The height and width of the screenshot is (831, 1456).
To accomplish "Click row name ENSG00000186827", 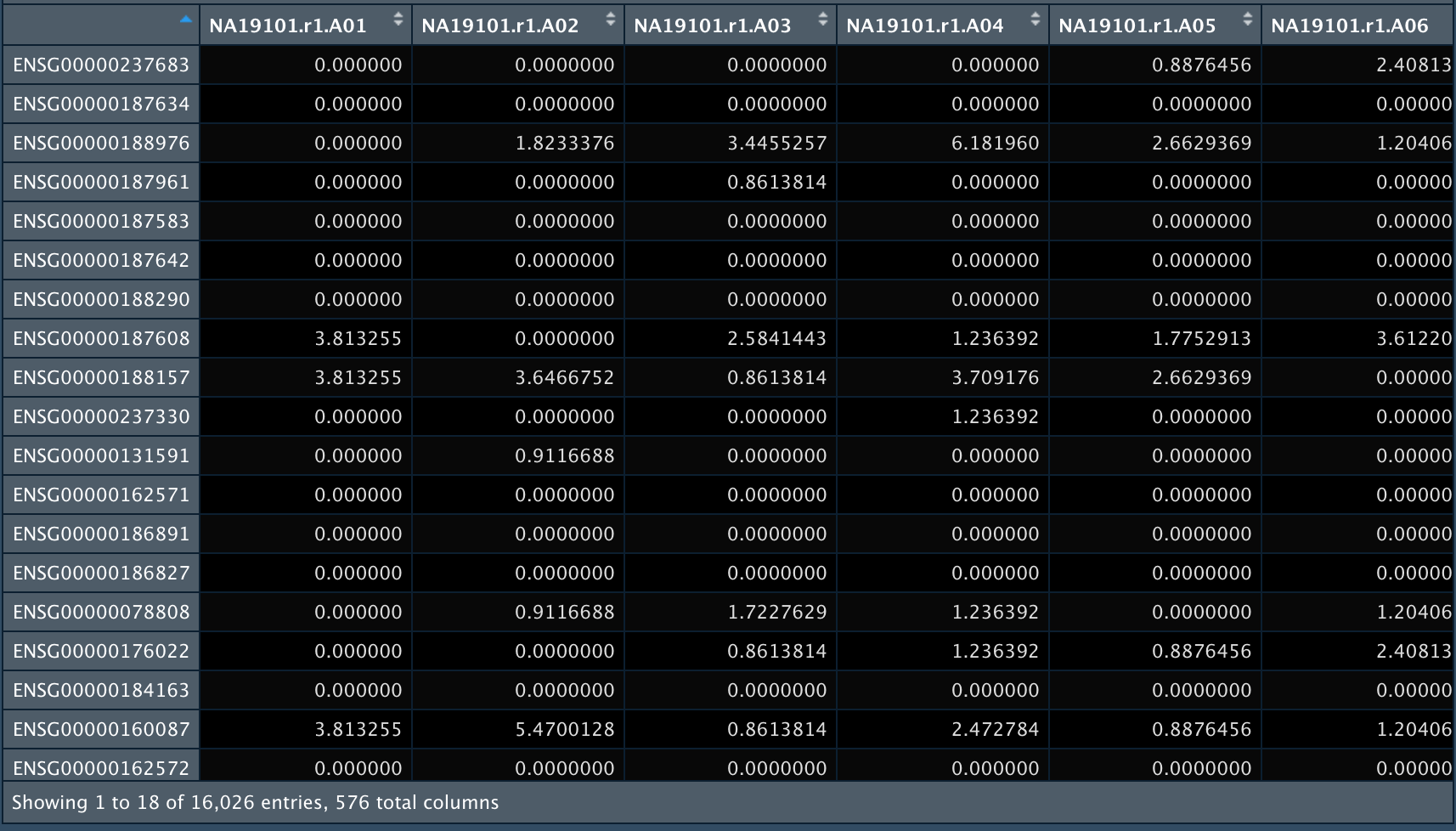I will click(101, 573).
